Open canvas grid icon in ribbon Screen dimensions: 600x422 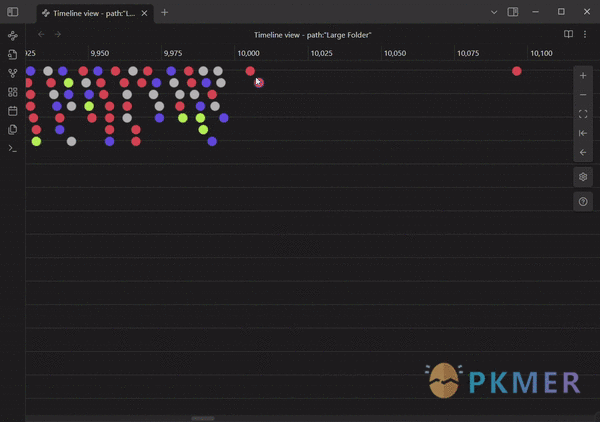(13, 92)
